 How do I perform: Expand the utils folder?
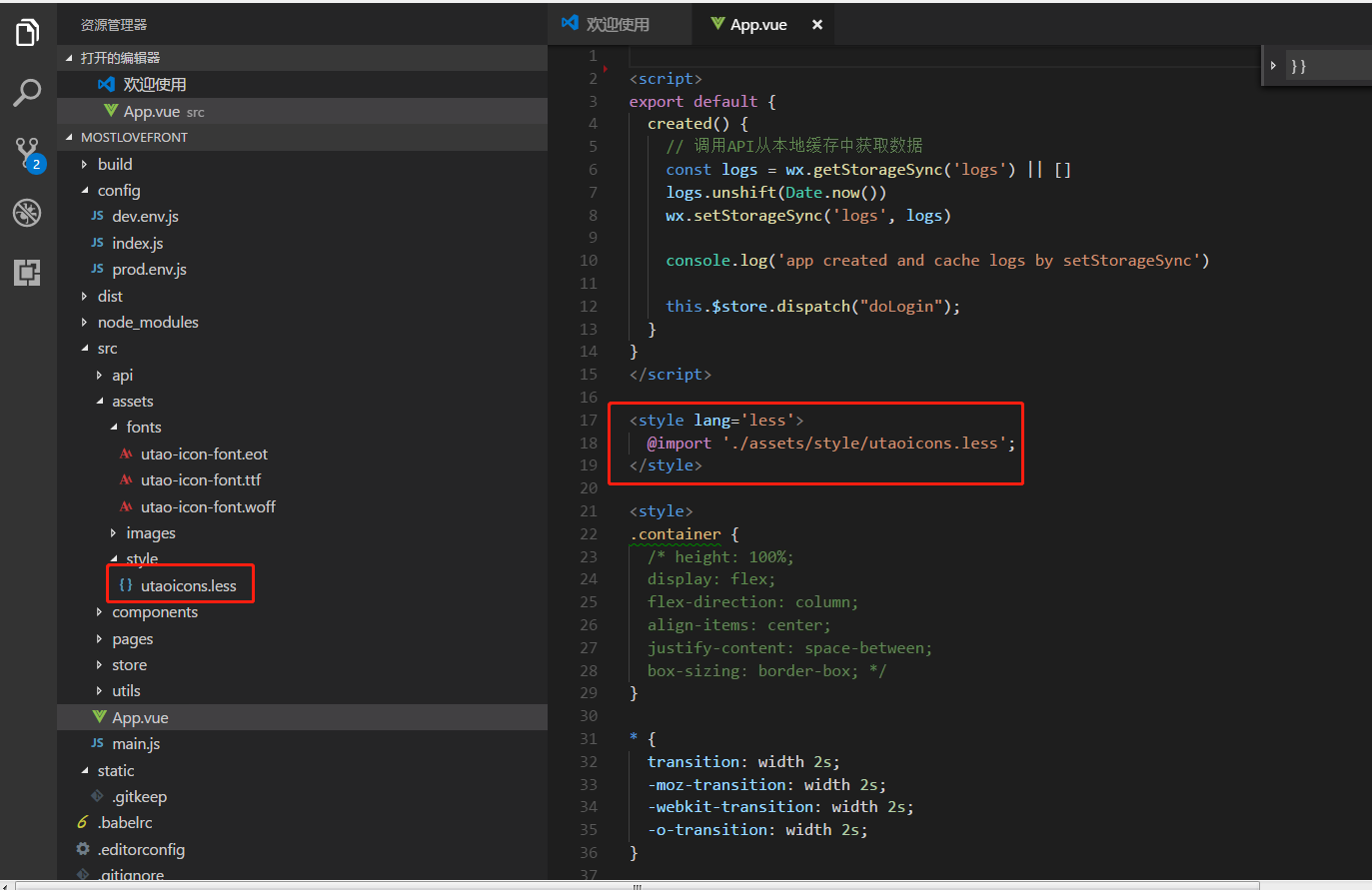point(99,690)
